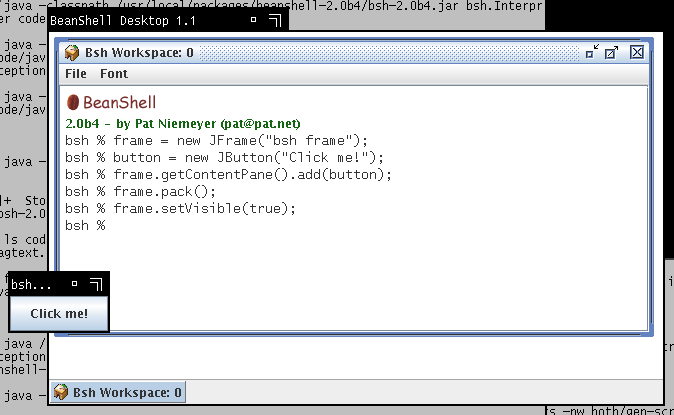Iconify the Bsh Workspace internal frame
The height and width of the screenshot is (415, 674).
(592, 52)
